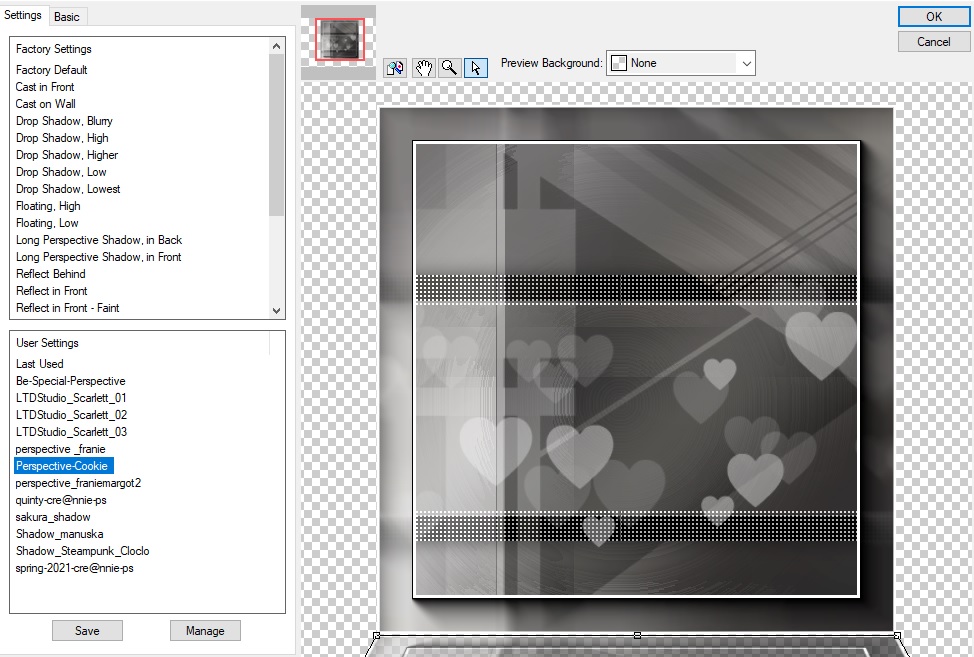The height and width of the screenshot is (657, 974).
Task: Select the Shadow_manuska user setting
Action: click(60, 534)
